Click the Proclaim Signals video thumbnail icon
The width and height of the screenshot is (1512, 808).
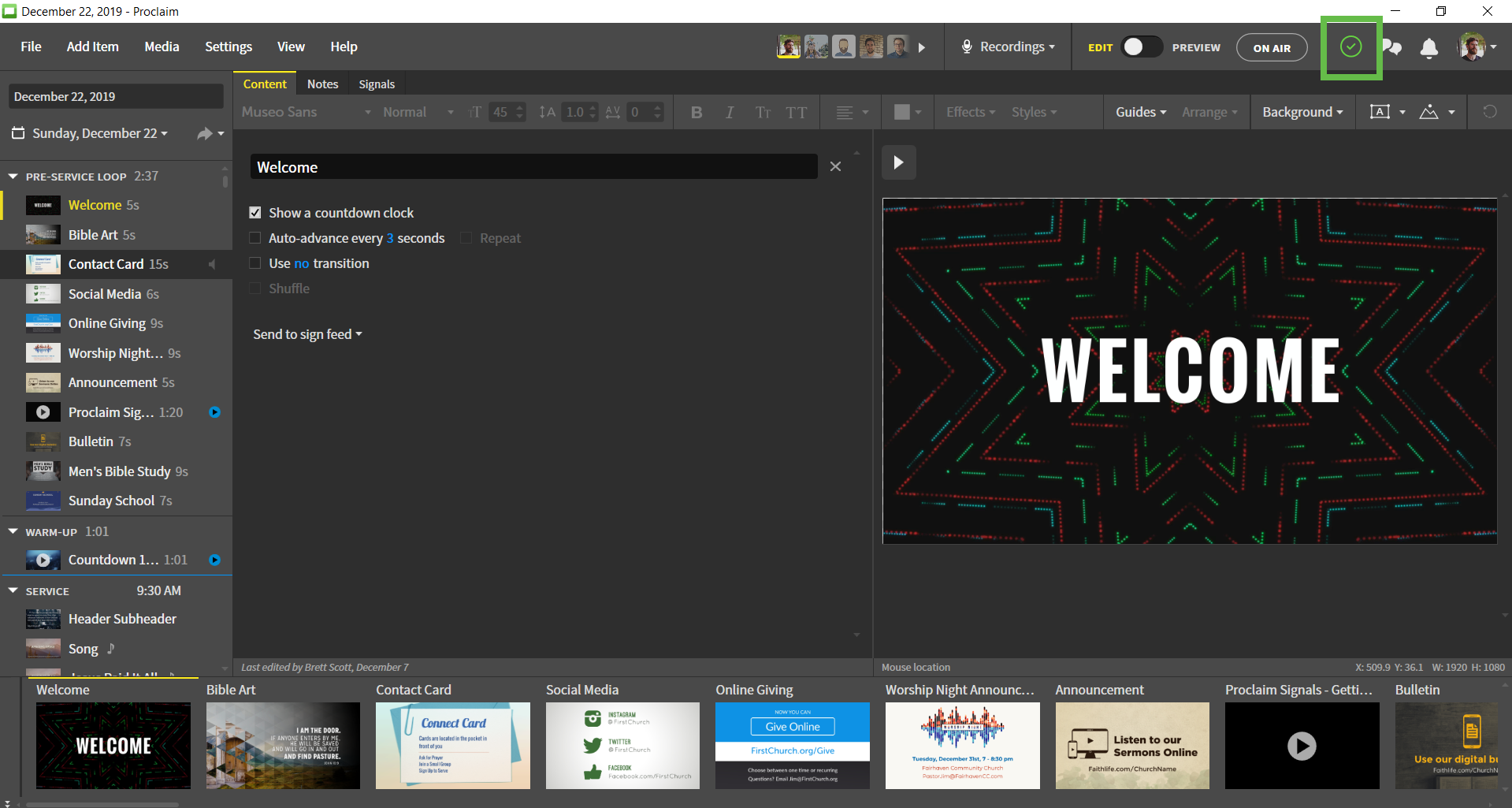click(43, 412)
